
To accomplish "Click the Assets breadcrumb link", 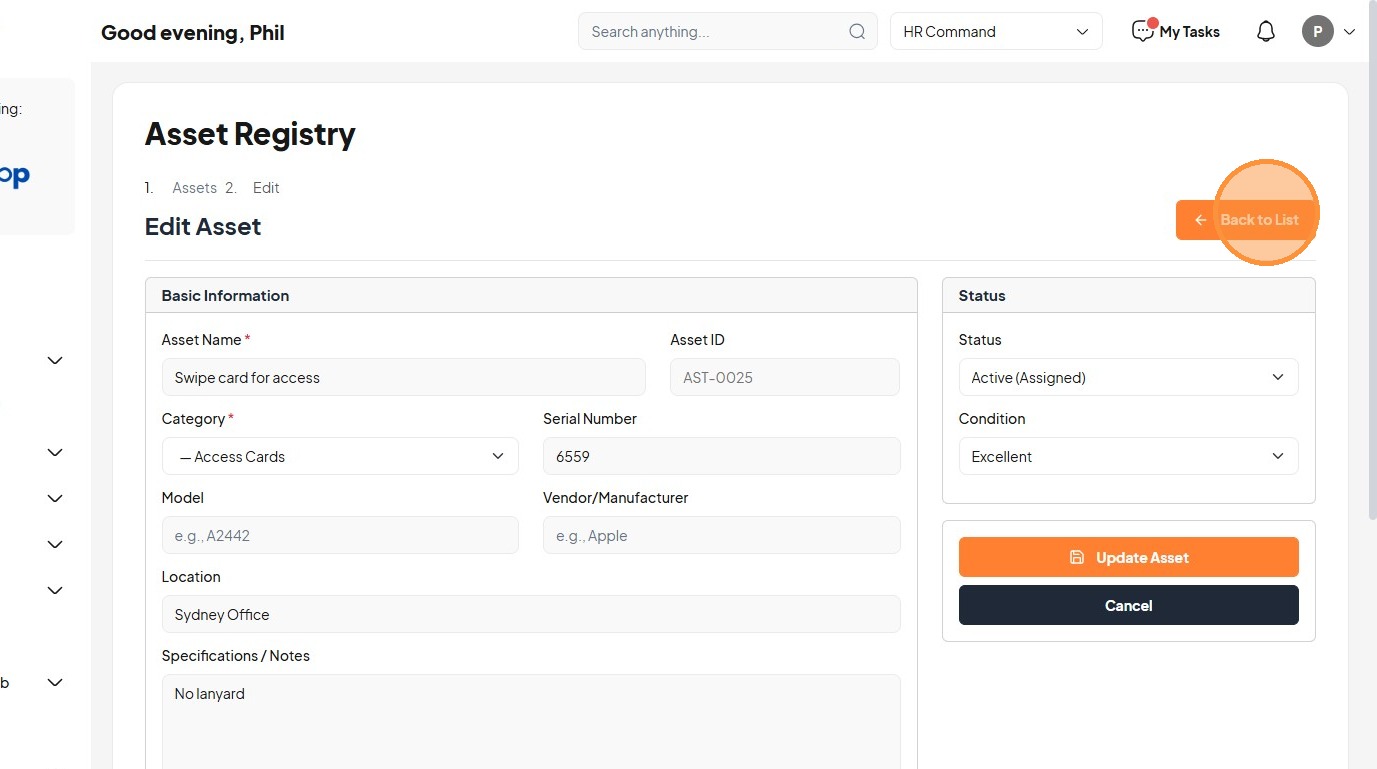I will tap(194, 188).
